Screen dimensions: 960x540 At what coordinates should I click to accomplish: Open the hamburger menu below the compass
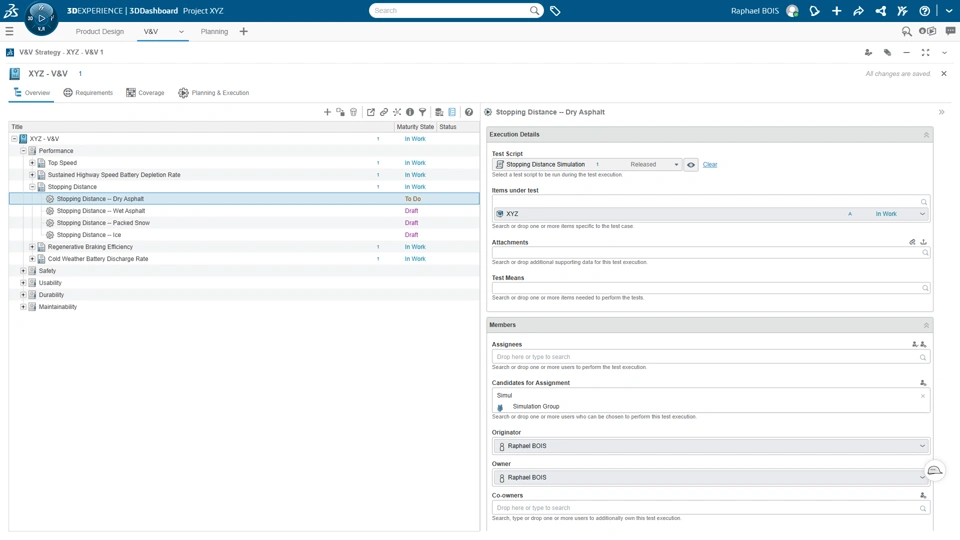tap(9, 31)
